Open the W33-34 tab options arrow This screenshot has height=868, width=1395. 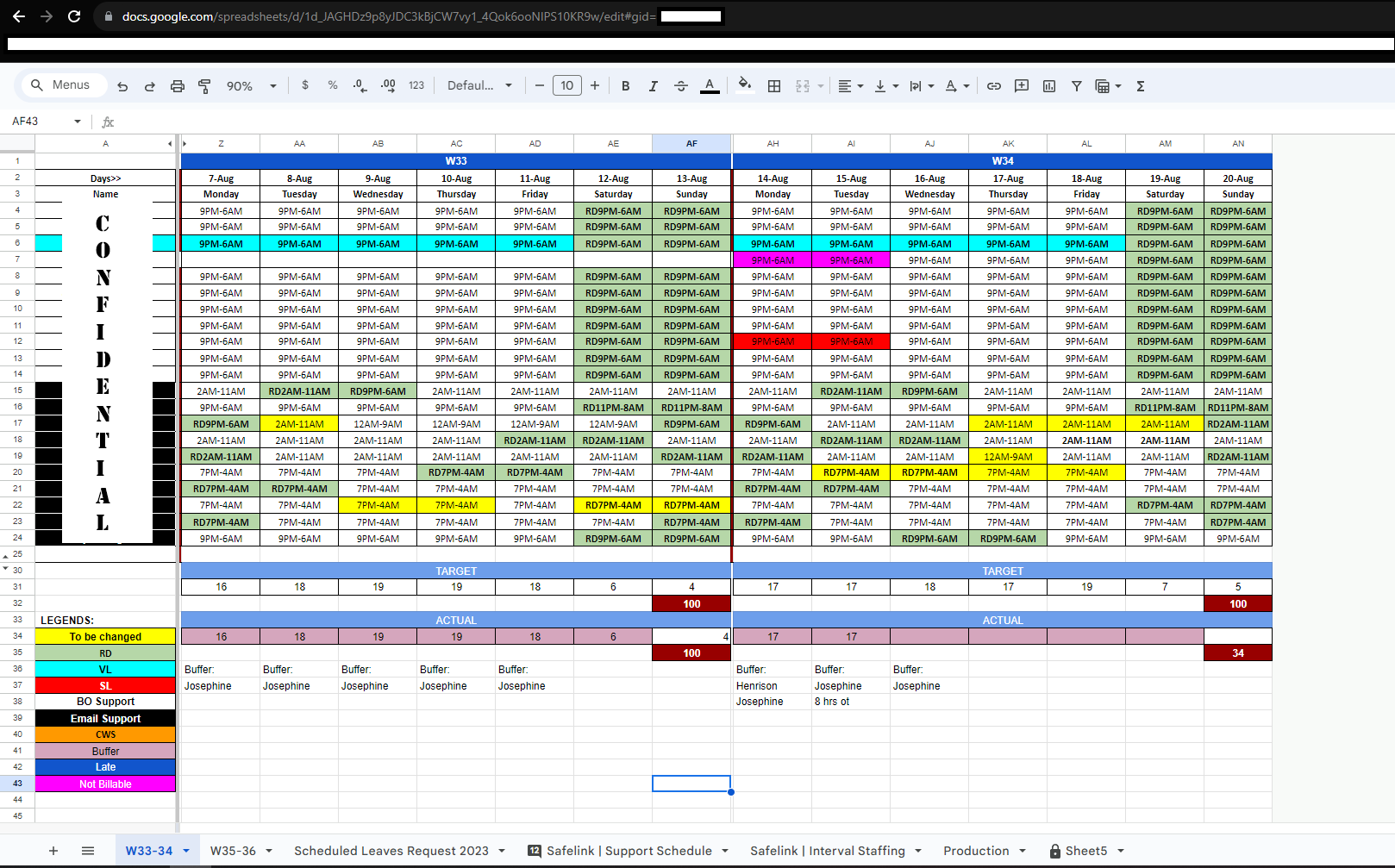[x=186, y=851]
